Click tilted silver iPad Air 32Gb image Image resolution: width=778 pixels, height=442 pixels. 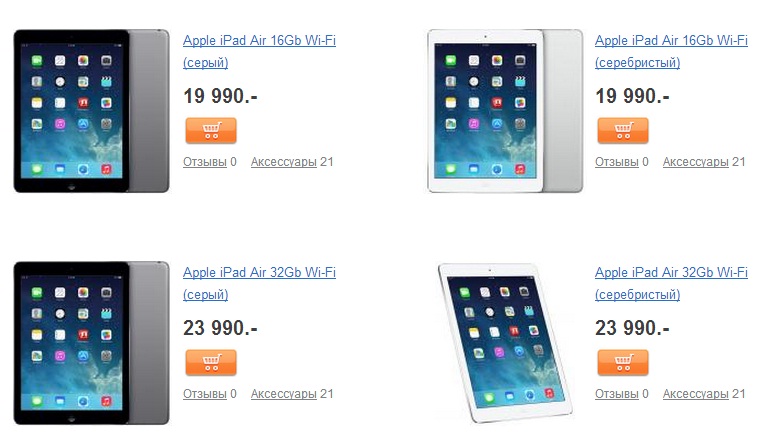point(505,343)
